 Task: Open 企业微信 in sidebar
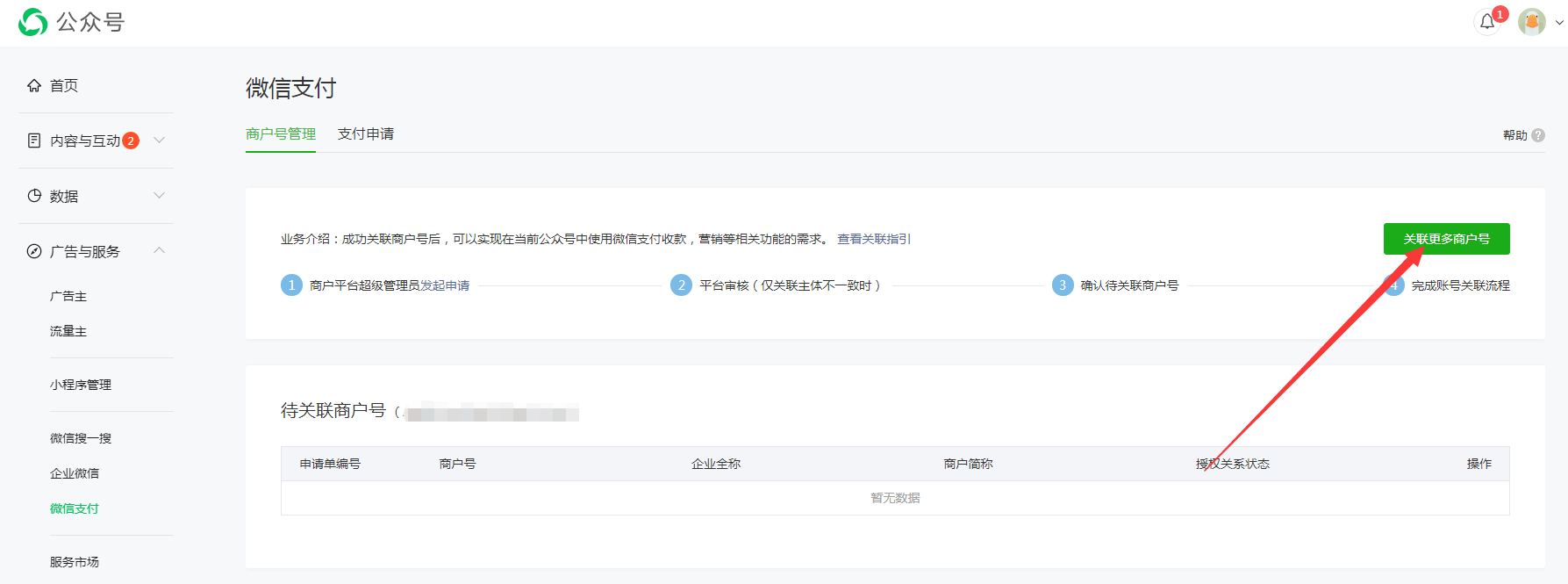pos(75,473)
